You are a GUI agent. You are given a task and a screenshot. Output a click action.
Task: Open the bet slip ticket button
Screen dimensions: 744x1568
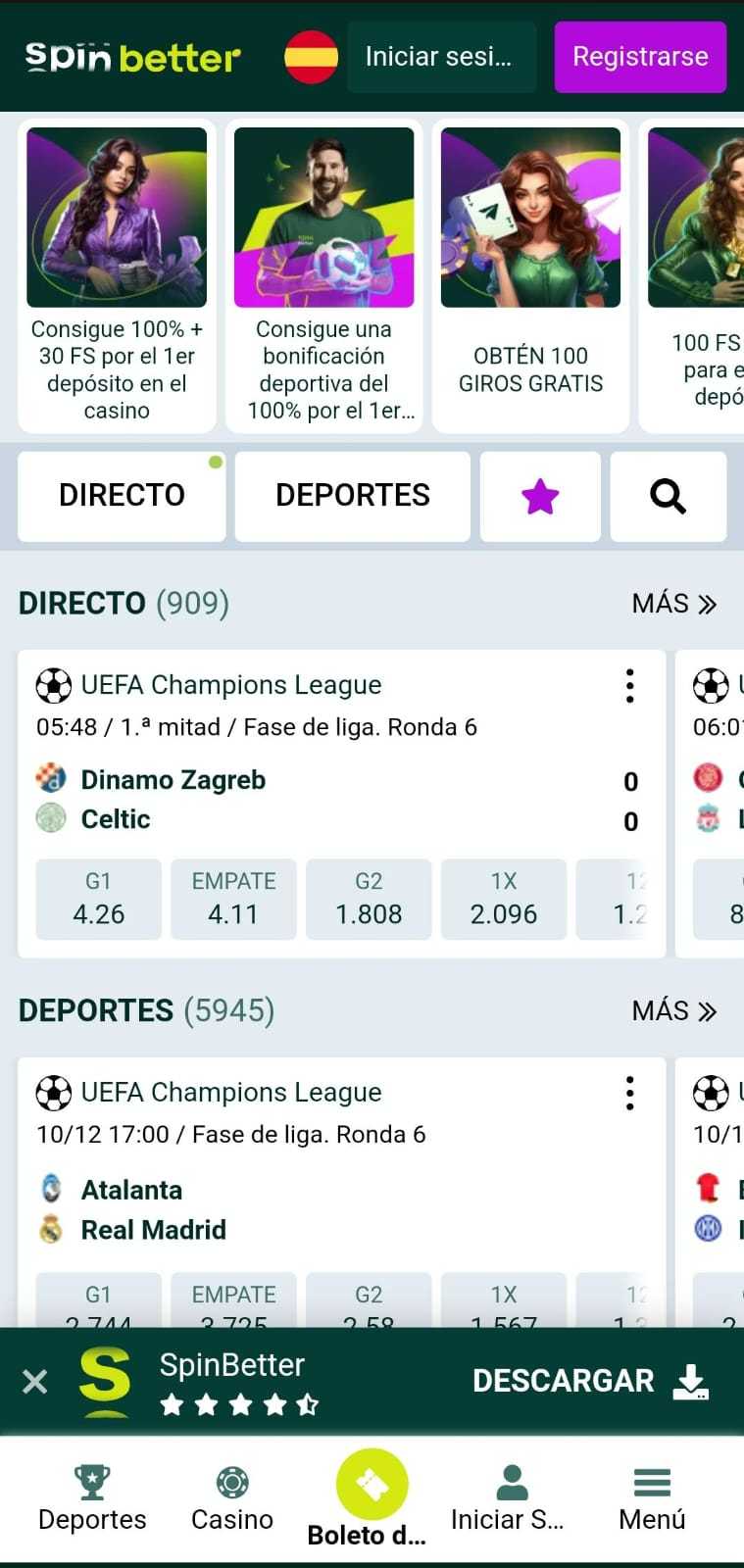[372, 1486]
